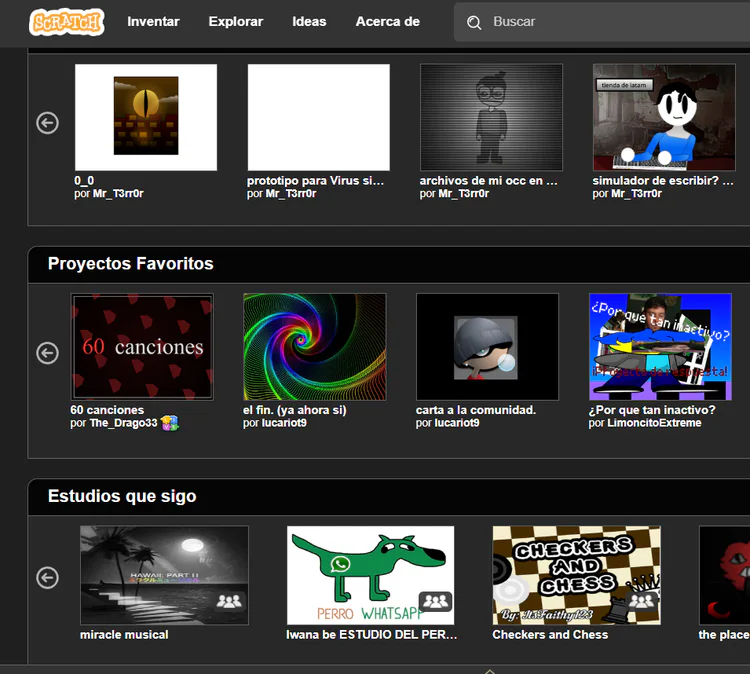Click the 'archivos de mi occ en ...' title

pos(488,181)
